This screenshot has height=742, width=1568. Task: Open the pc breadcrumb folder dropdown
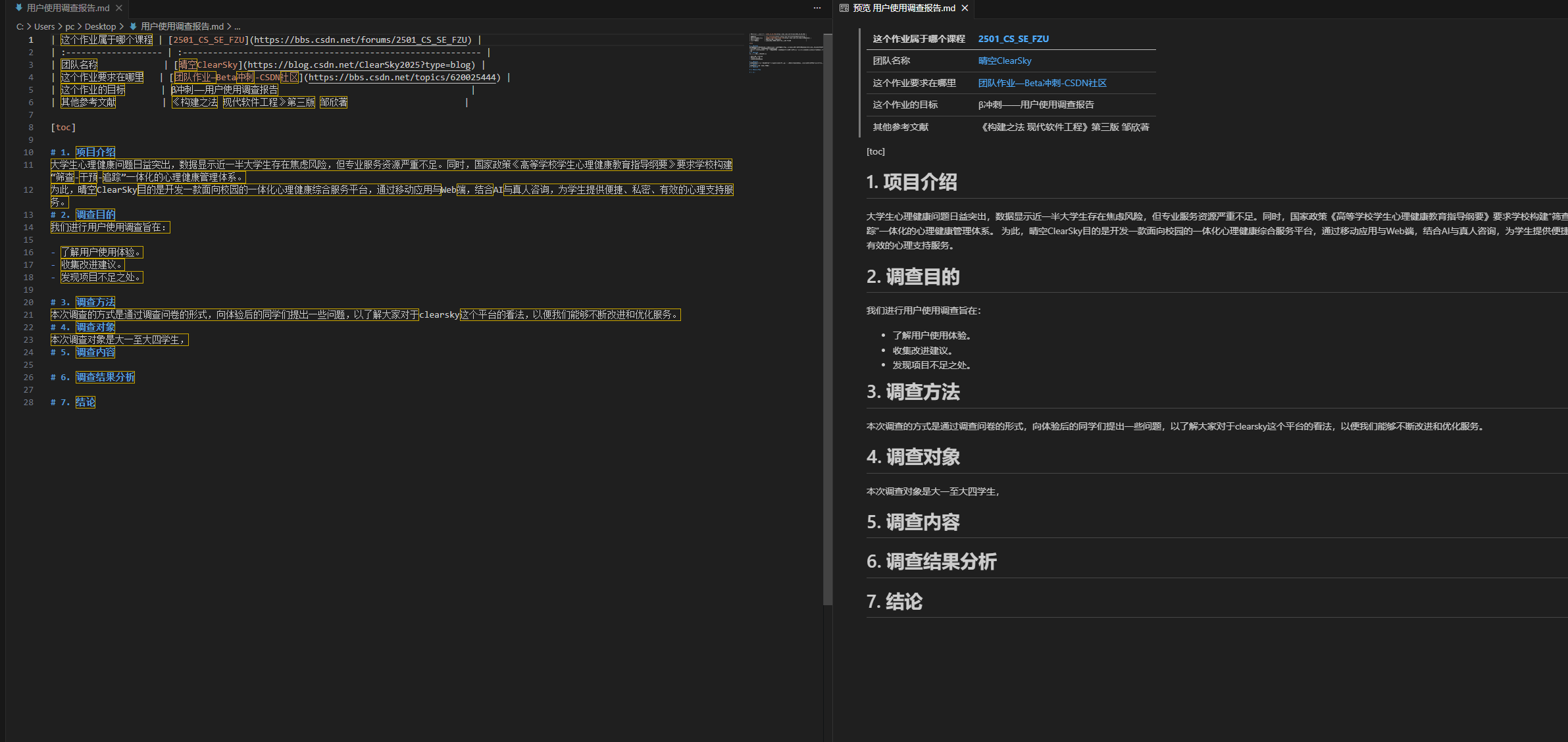70,26
